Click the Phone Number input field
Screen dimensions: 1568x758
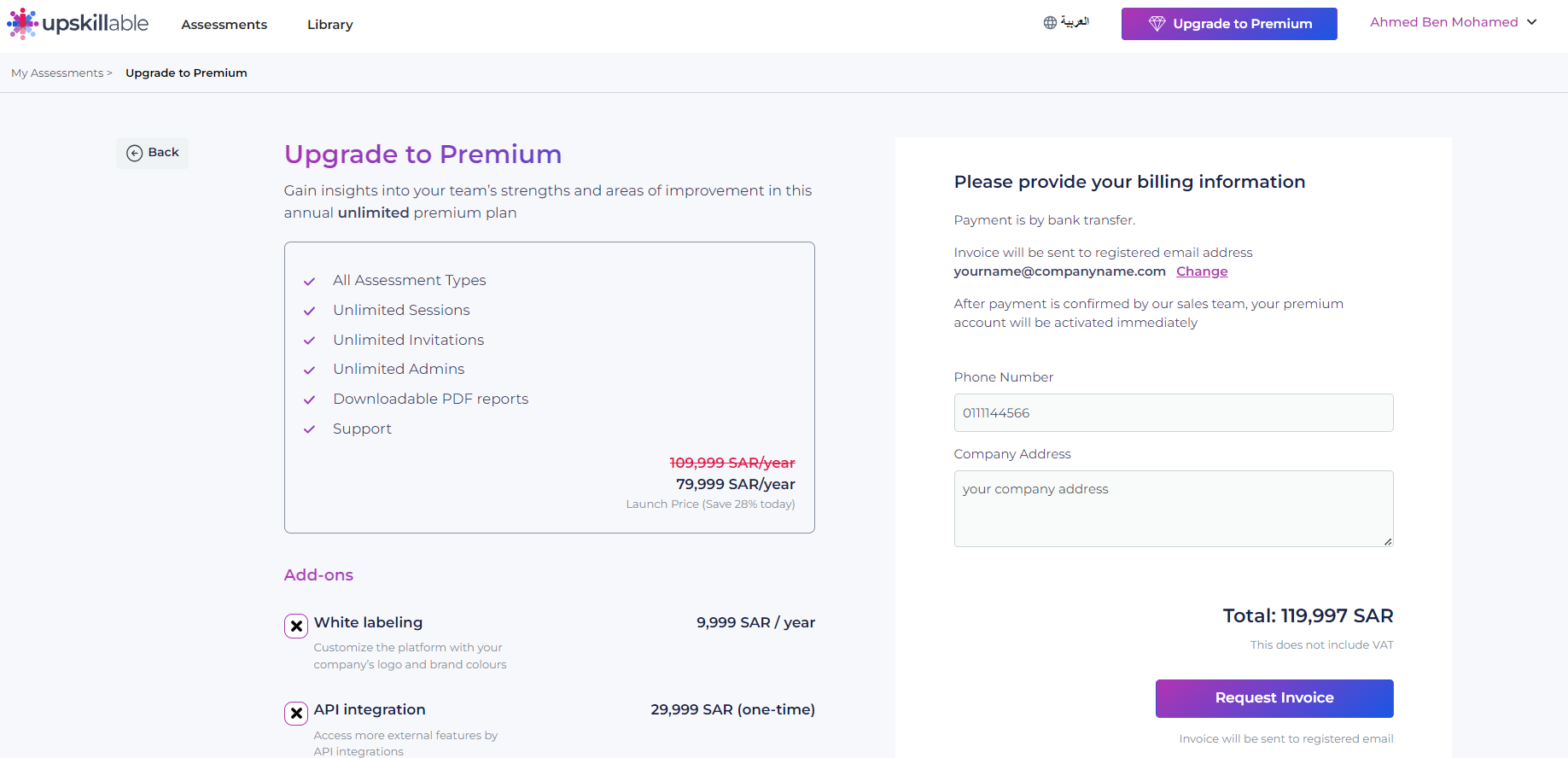coord(1174,413)
